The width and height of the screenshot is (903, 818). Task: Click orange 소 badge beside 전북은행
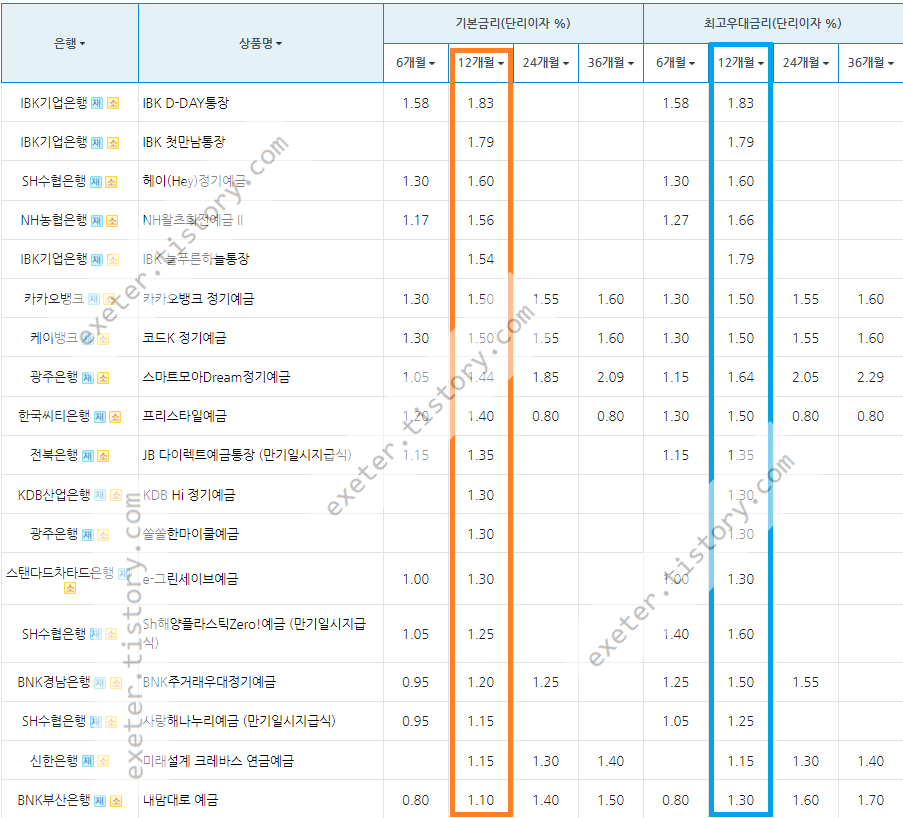pyautogui.click(x=103, y=456)
